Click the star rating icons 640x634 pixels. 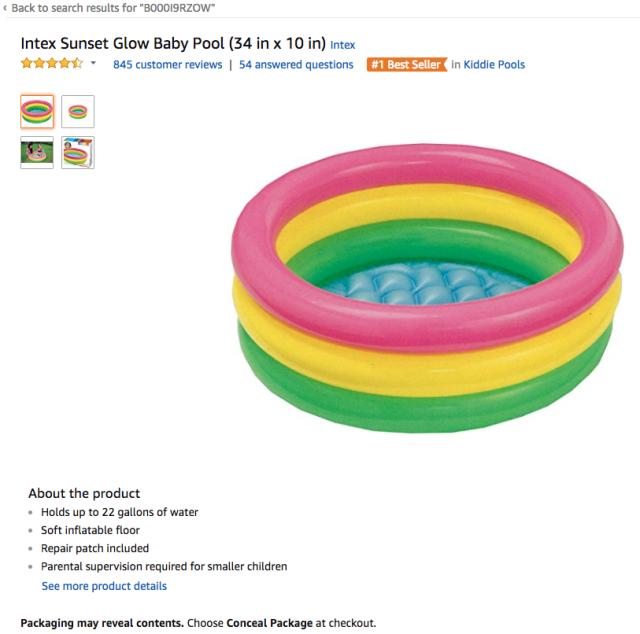click(52, 64)
